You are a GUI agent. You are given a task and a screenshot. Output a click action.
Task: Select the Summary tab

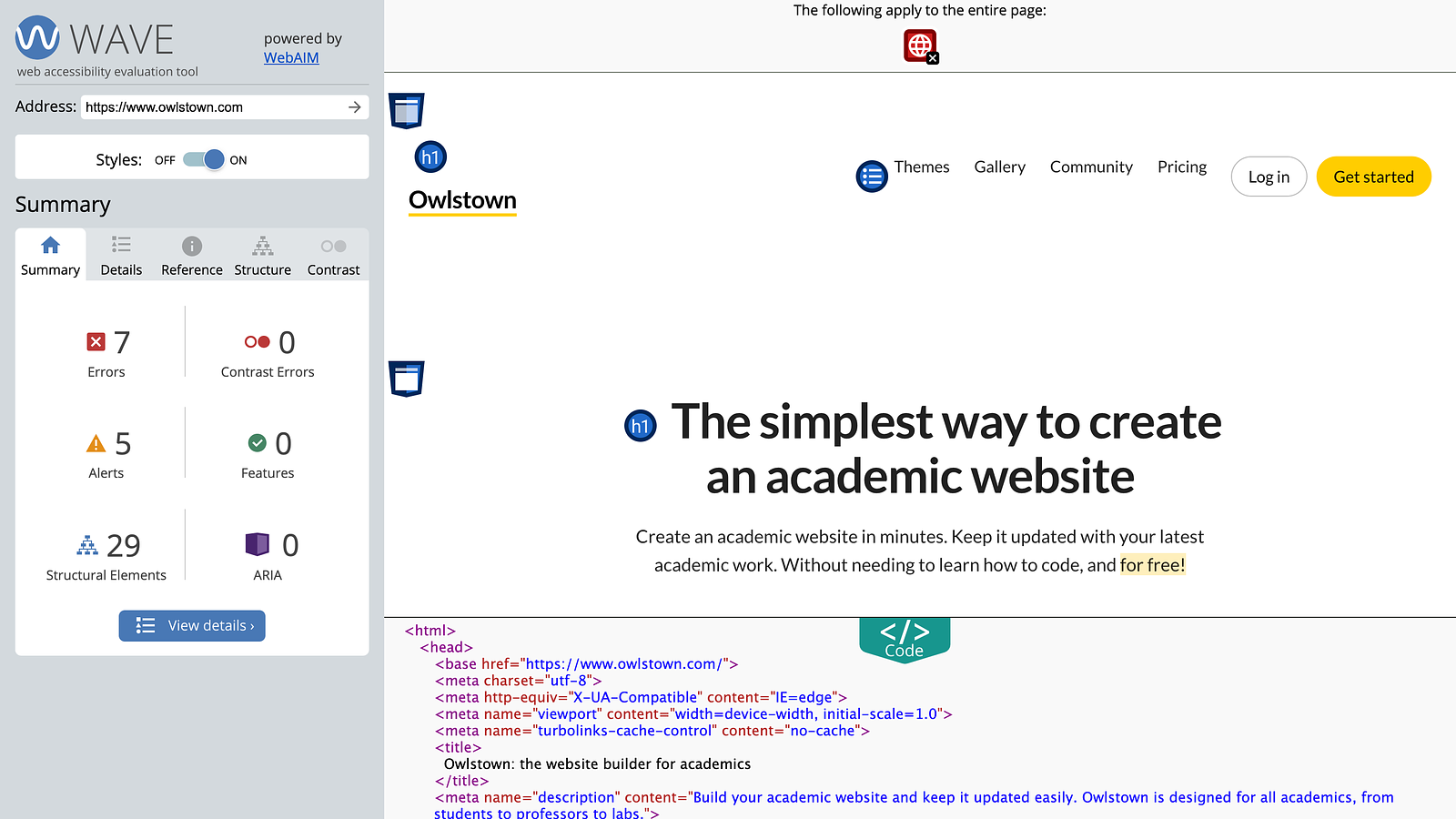[x=50, y=255]
